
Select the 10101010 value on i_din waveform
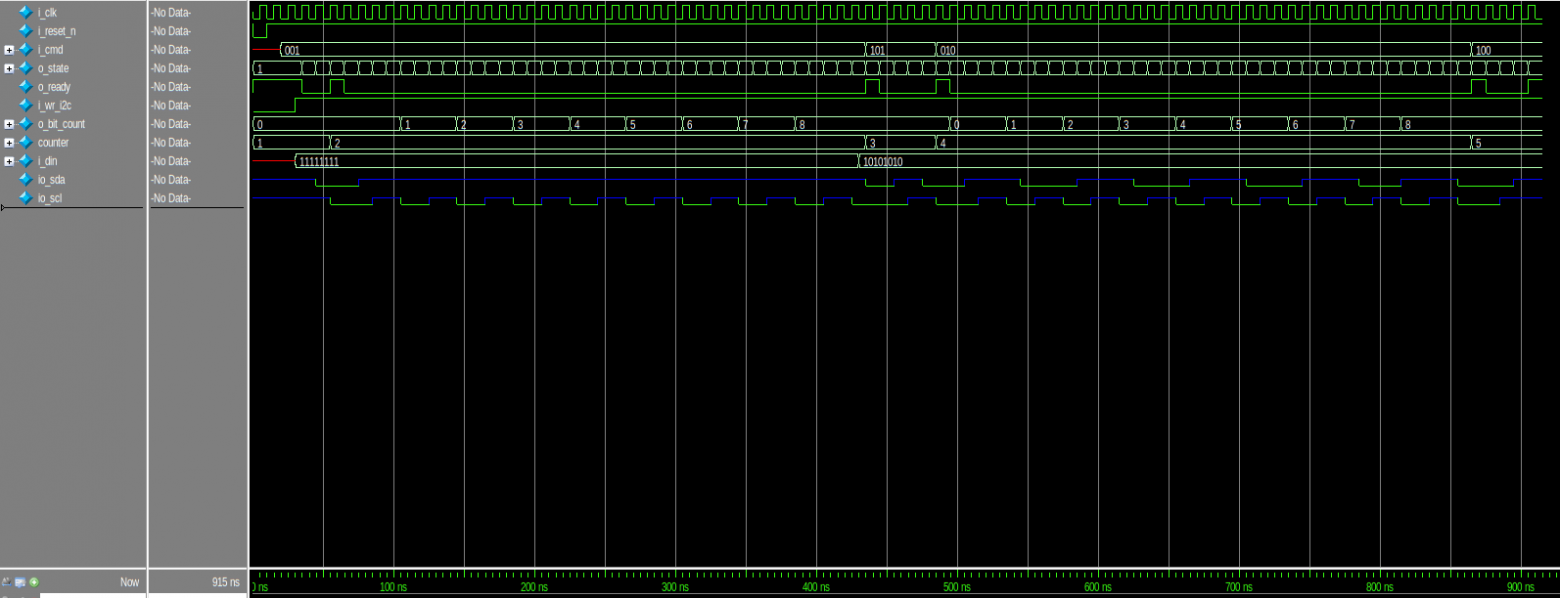pos(885,161)
